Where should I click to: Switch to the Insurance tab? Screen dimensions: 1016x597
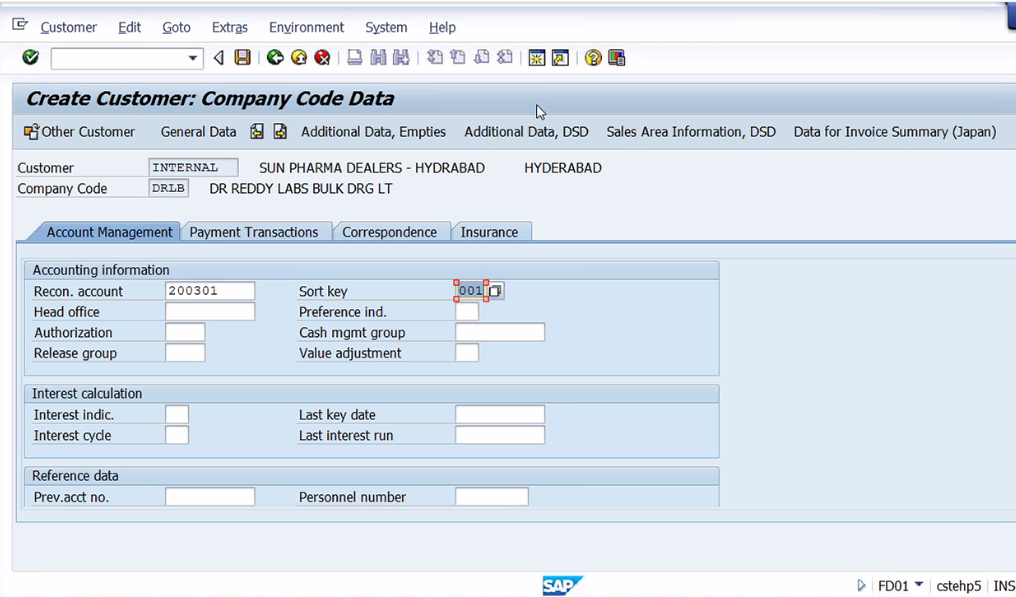point(489,232)
